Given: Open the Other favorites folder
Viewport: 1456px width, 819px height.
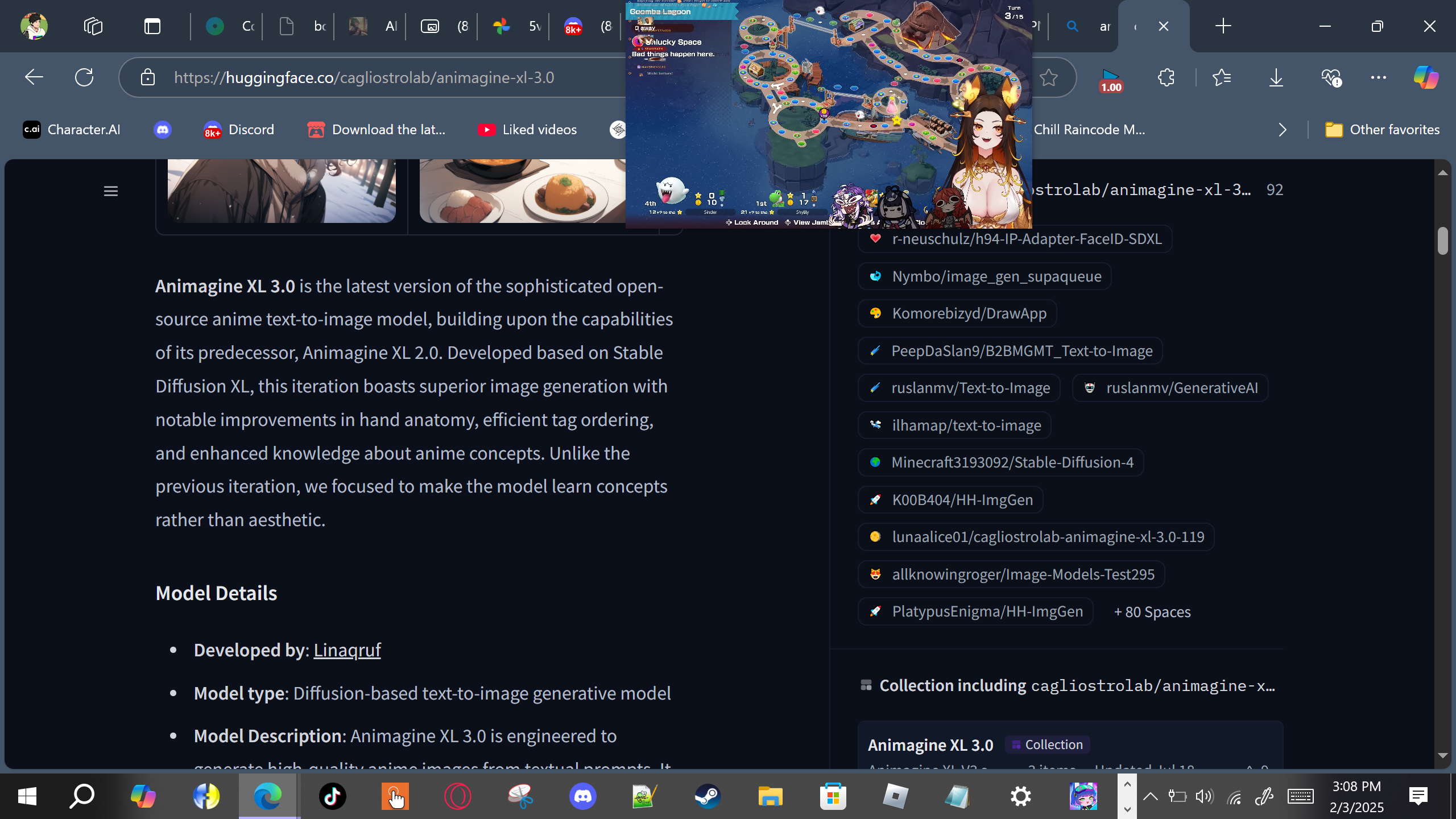Looking at the screenshot, I should [1383, 130].
